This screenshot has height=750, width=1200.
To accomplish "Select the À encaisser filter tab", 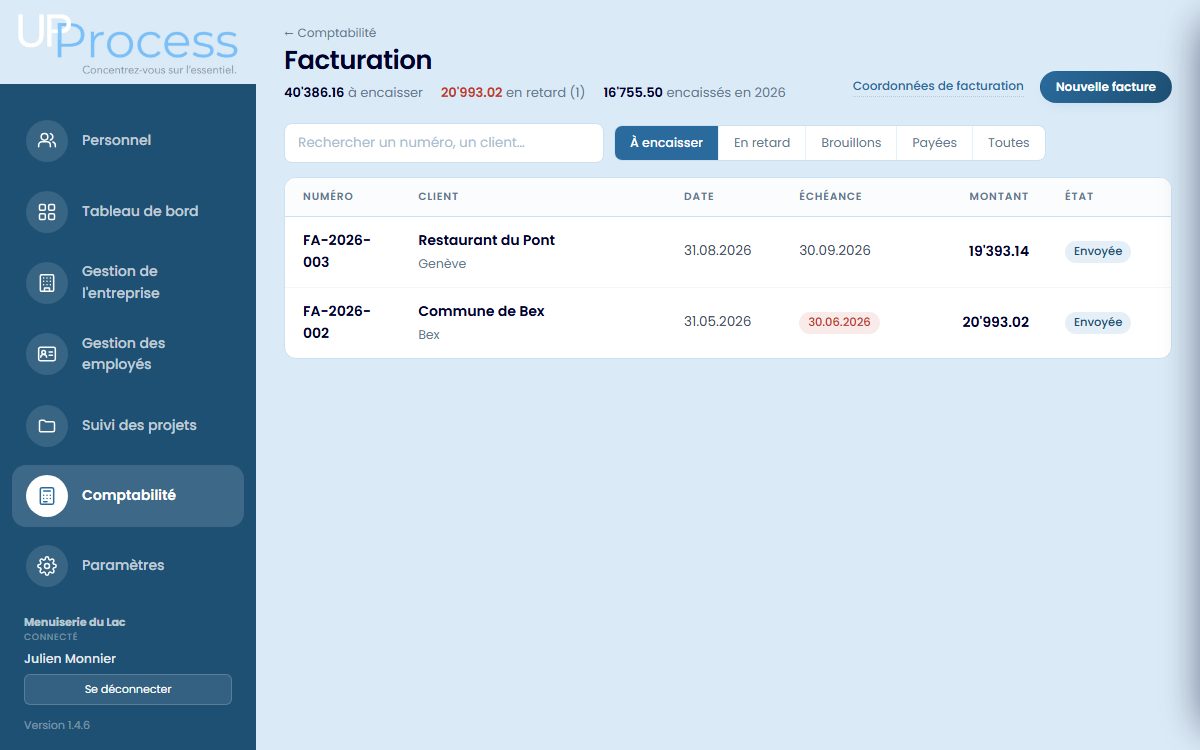I will tap(666, 143).
